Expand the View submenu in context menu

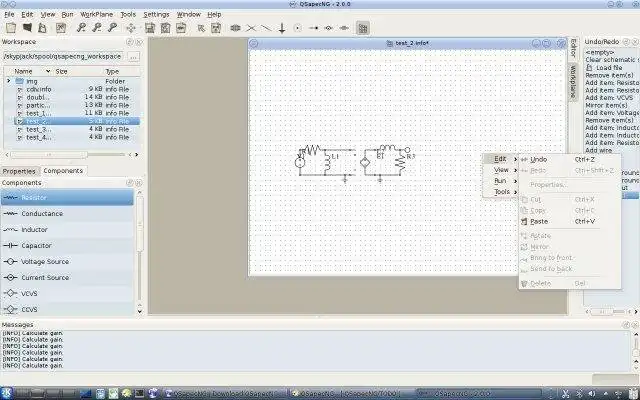tap(500, 170)
